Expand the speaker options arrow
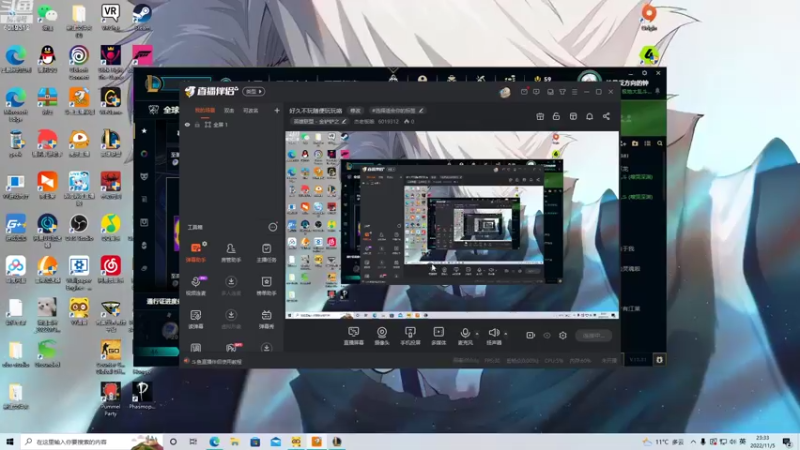This screenshot has width=800, height=450. tap(506, 334)
